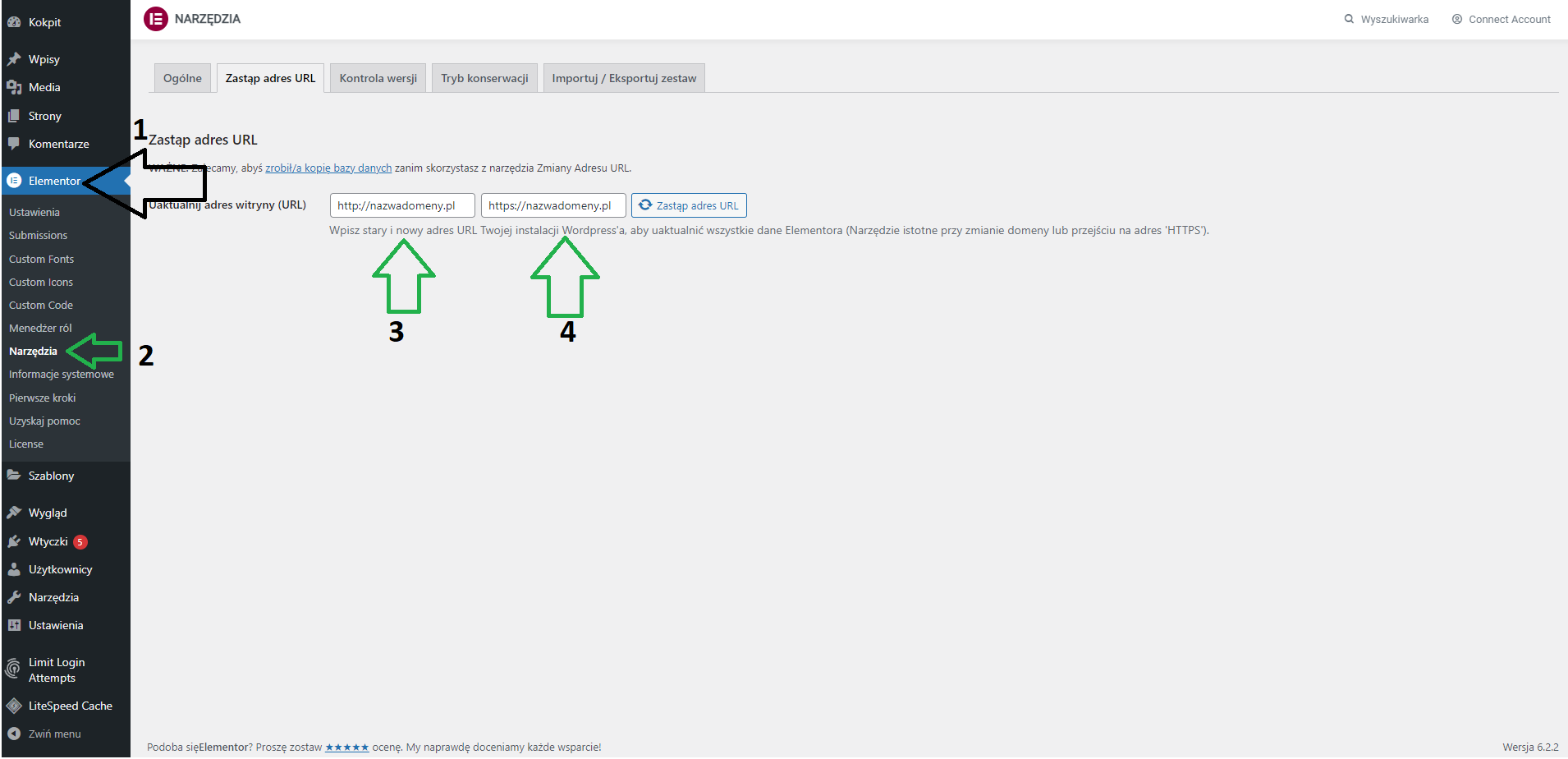1568x759 pixels.
Task: Open the LiteSpeed Cache icon
Action: coord(14,705)
